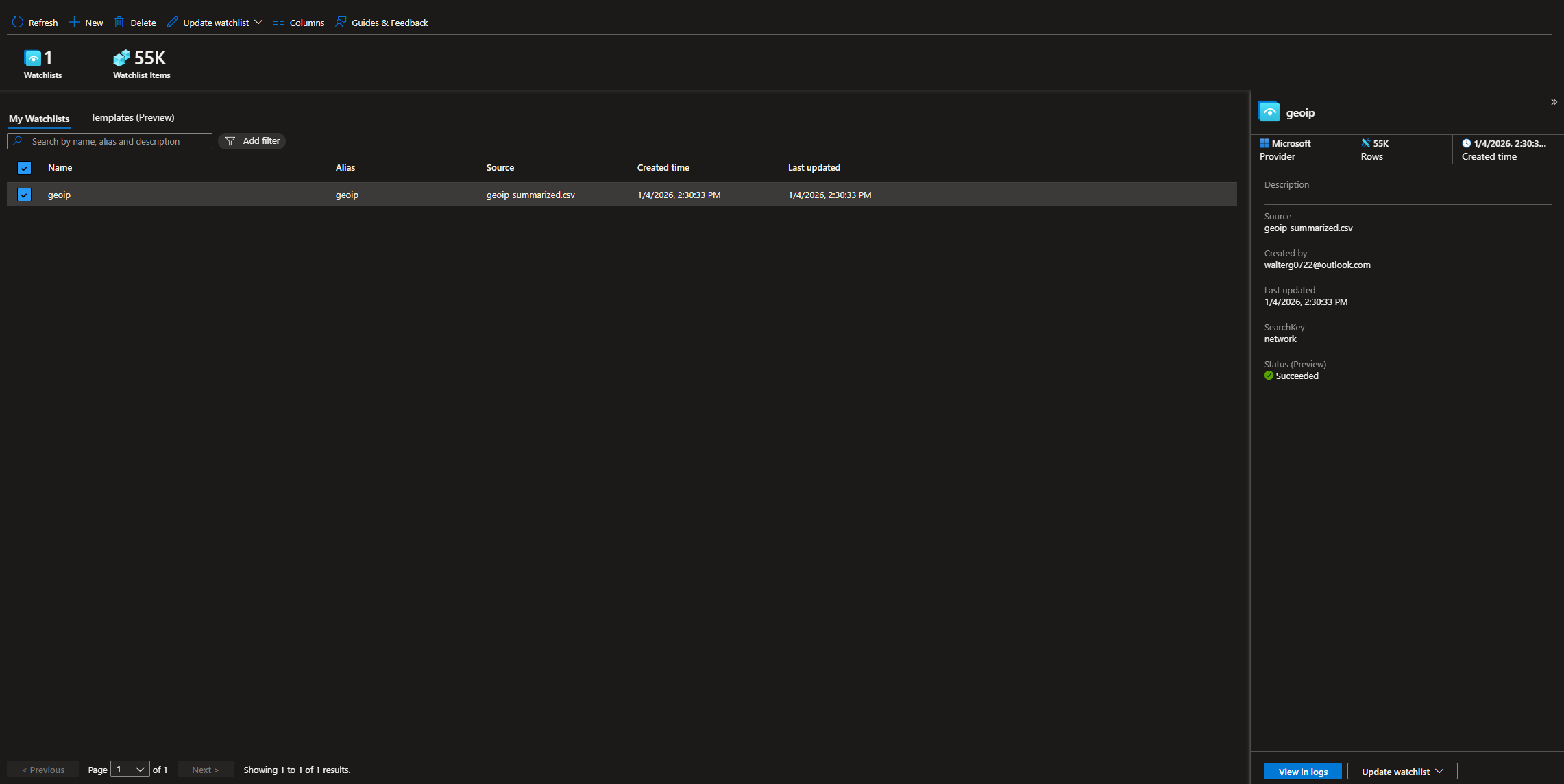Click the geoip watchlist icon in details pane

pyautogui.click(x=1269, y=112)
